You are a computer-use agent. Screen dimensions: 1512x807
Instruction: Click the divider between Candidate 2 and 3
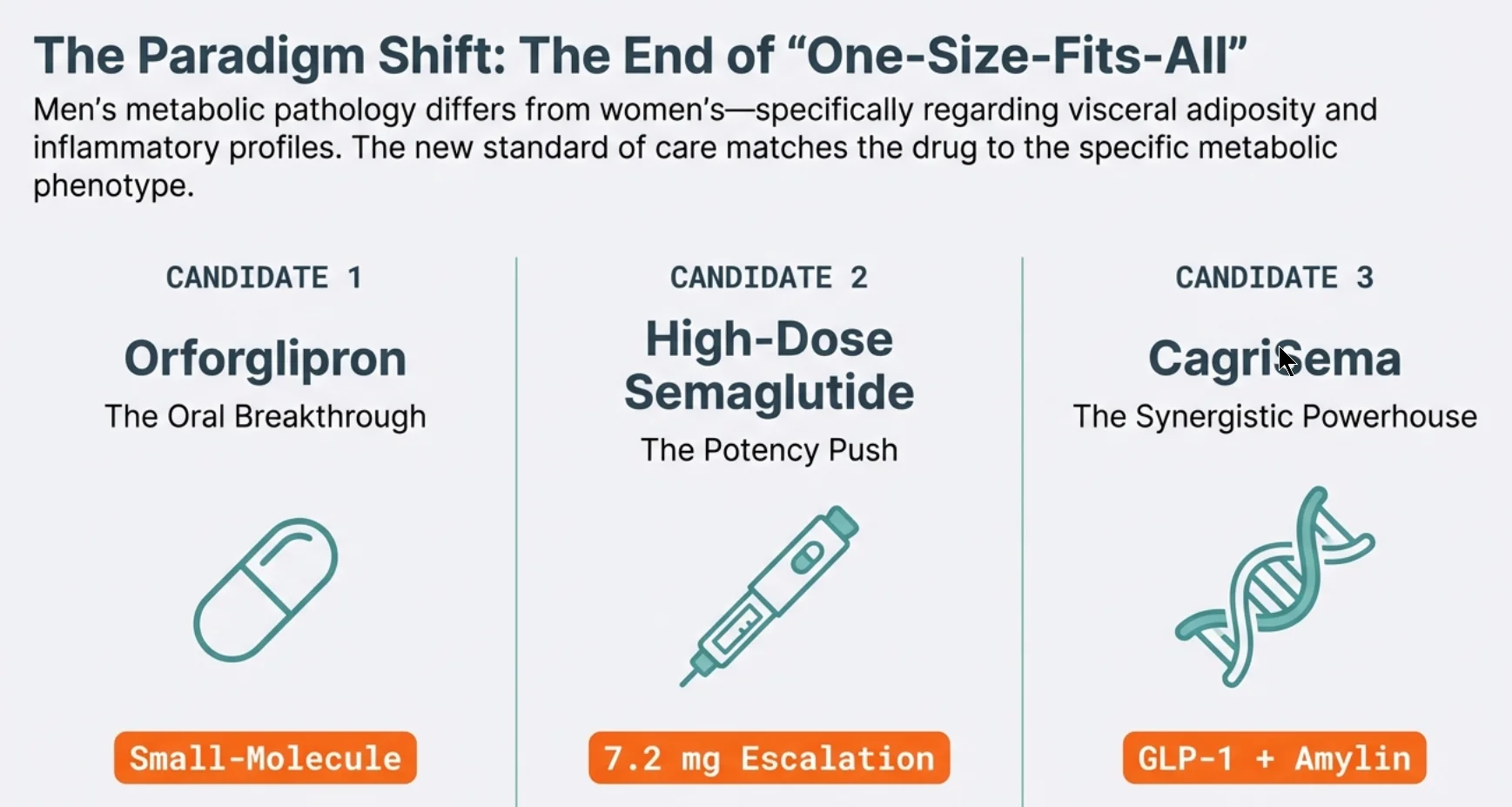point(1022,531)
